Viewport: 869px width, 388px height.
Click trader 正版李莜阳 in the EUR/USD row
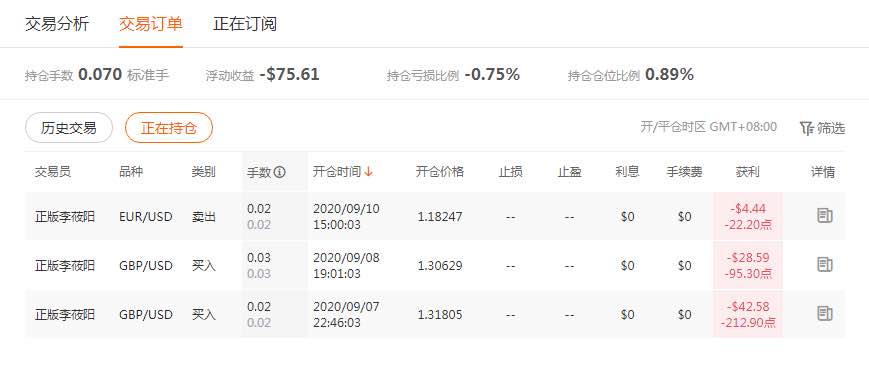(x=65, y=216)
